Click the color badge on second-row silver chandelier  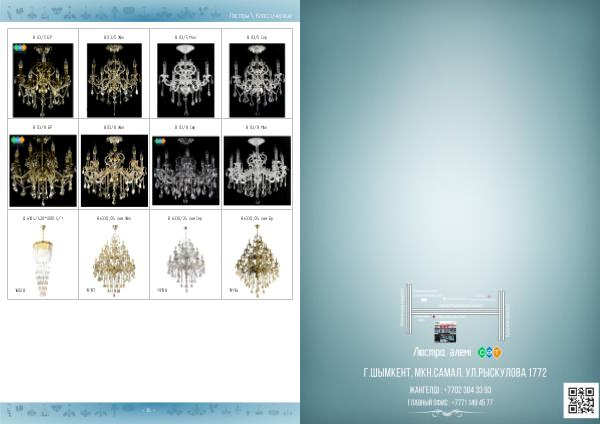pos(159,144)
